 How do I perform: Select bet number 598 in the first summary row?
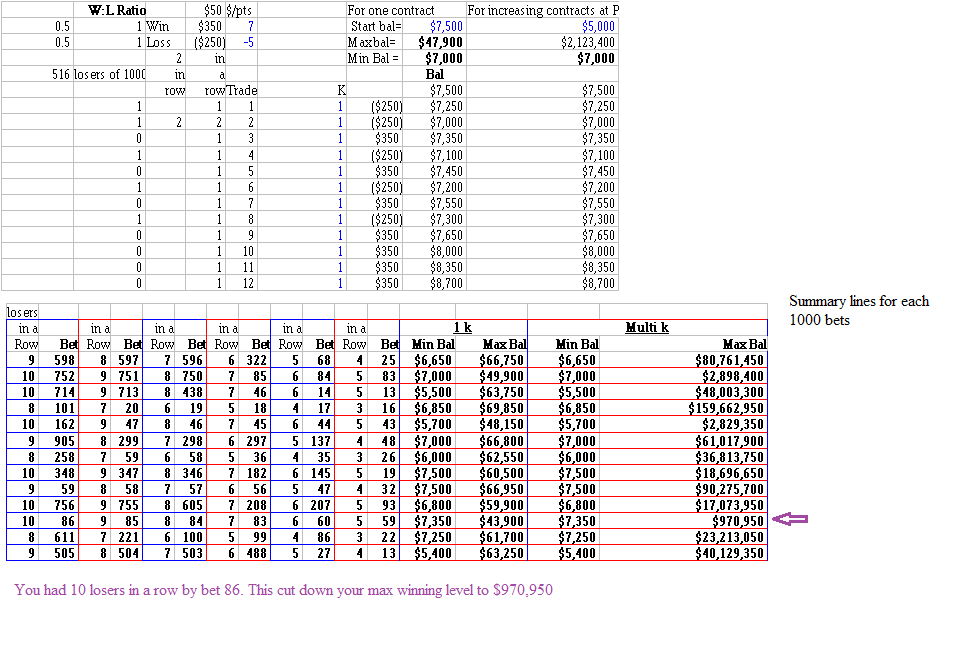[x=59, y=360]
